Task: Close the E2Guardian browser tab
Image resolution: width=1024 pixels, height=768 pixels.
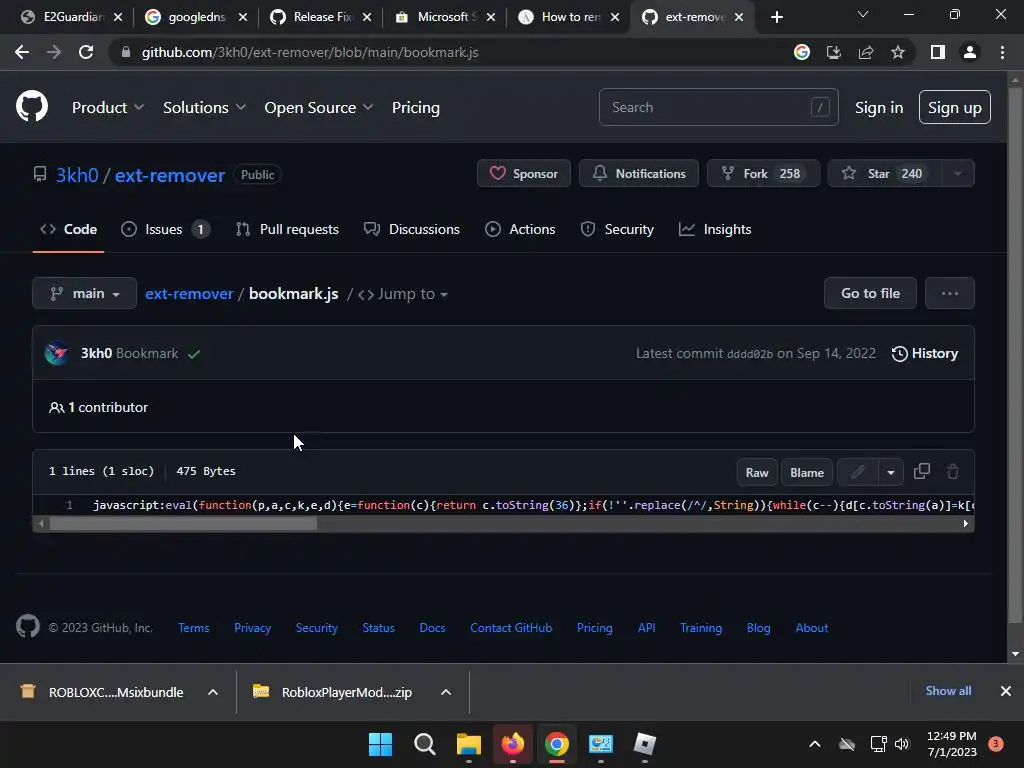Action: coord(118,17)
